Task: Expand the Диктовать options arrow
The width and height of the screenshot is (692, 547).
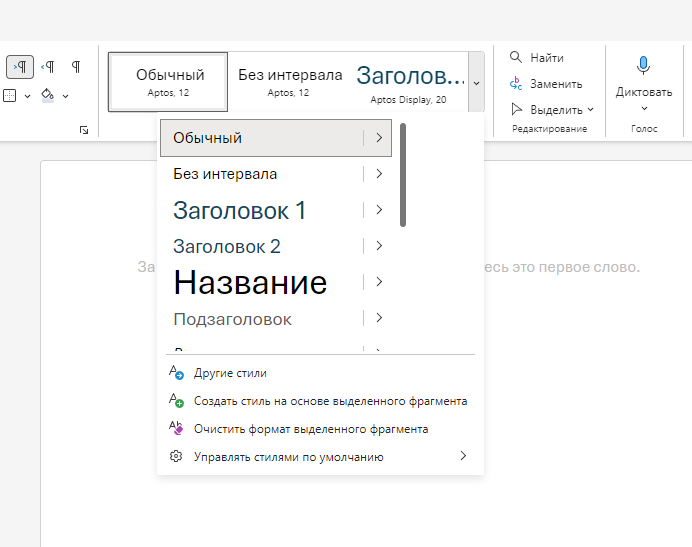Action: click(x=643, y=108)
